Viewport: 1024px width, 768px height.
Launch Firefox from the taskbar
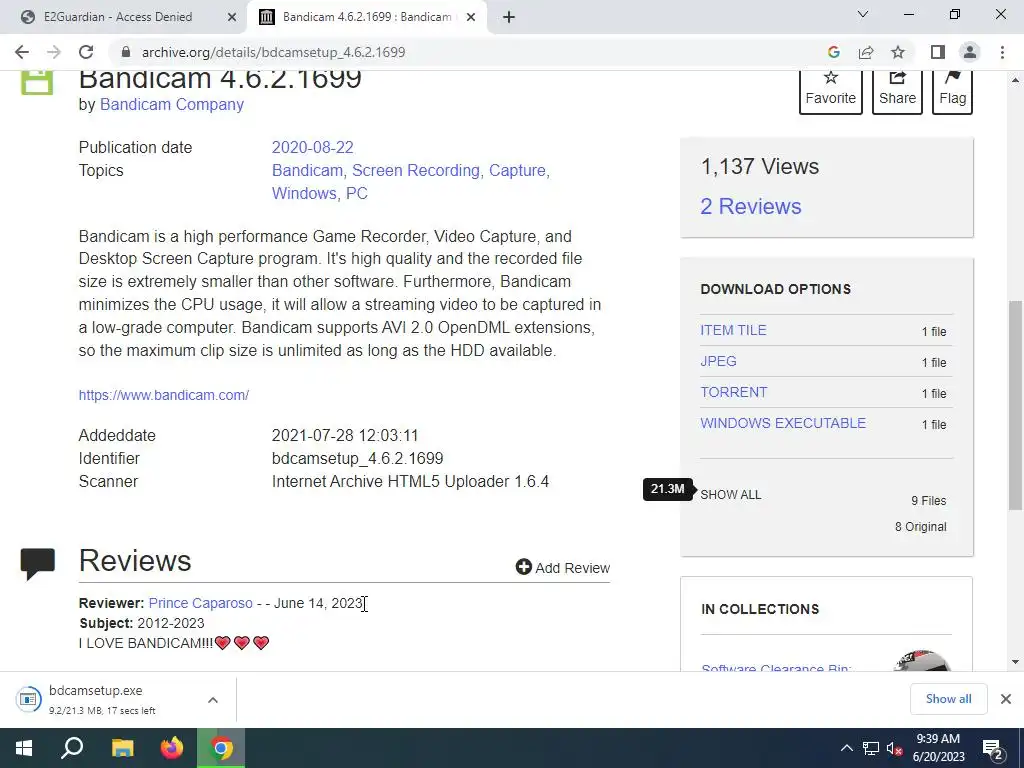pyautogui.click(x=172, y=748)
